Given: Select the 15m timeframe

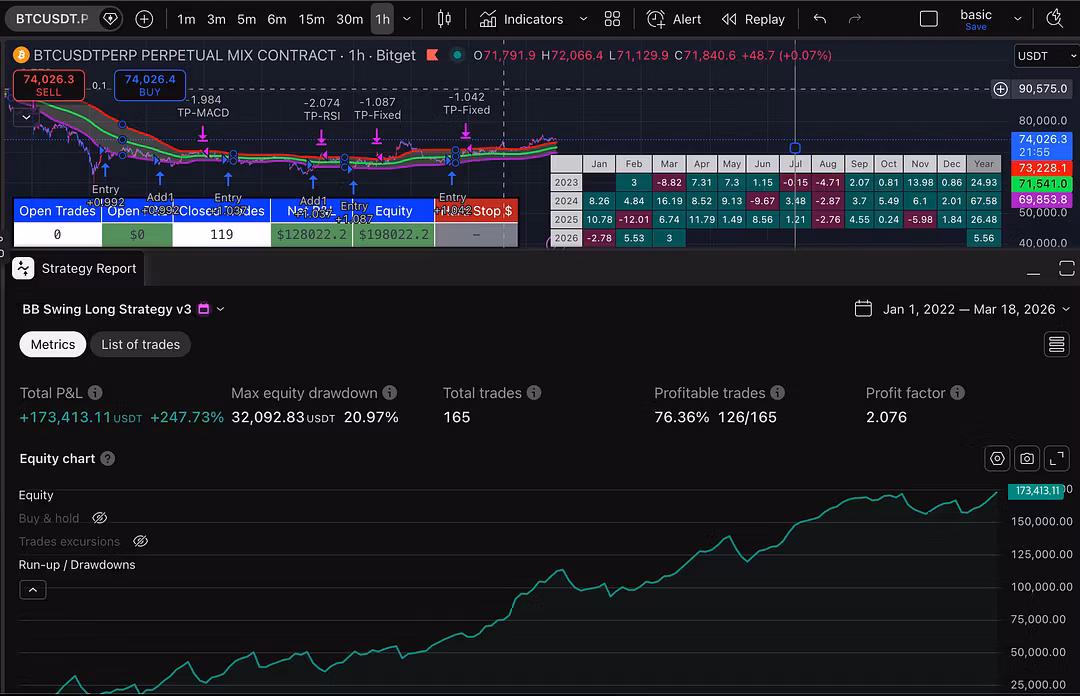Looking at the screenshot, I should 311,19.
